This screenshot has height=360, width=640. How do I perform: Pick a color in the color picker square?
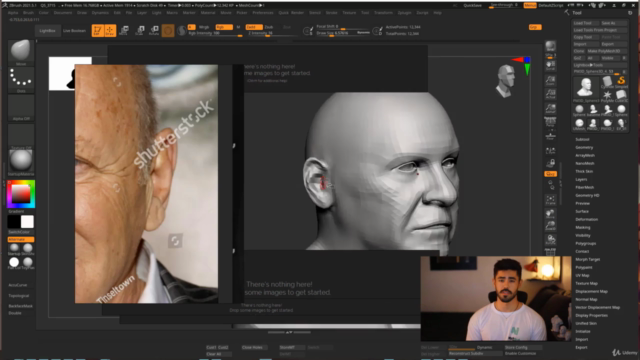pos(20,194)
